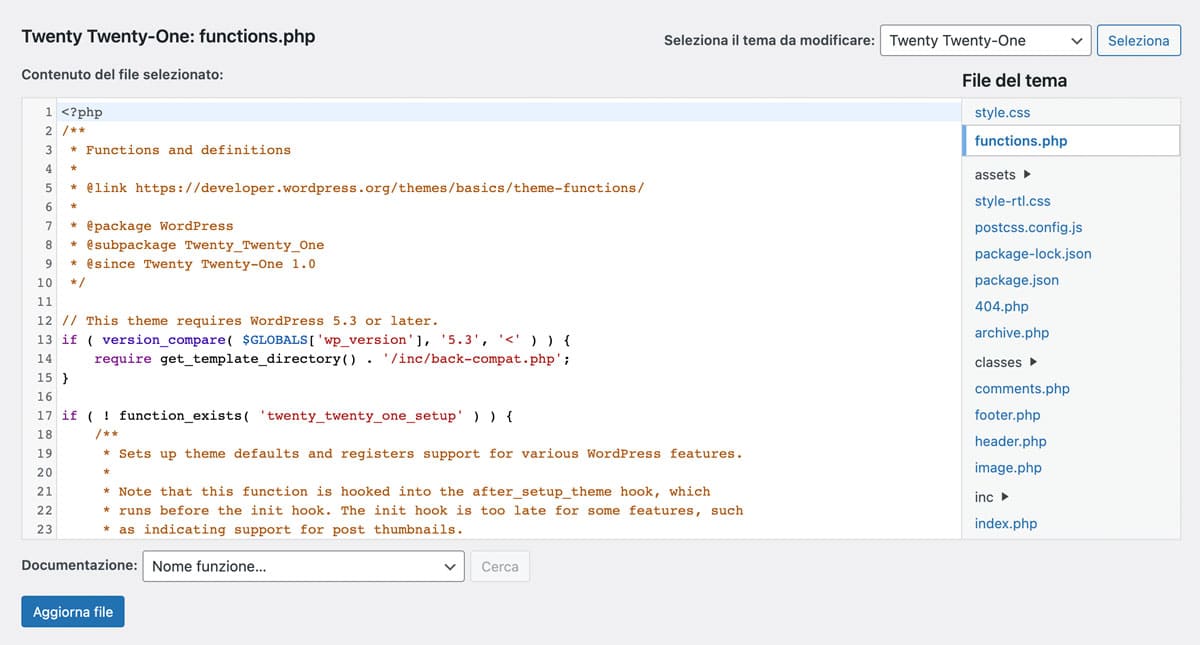The width and height of the screenshot is (1200, 645).
Task: Click the '* Functions and definitions' comment line
Action: coord(180,150)
